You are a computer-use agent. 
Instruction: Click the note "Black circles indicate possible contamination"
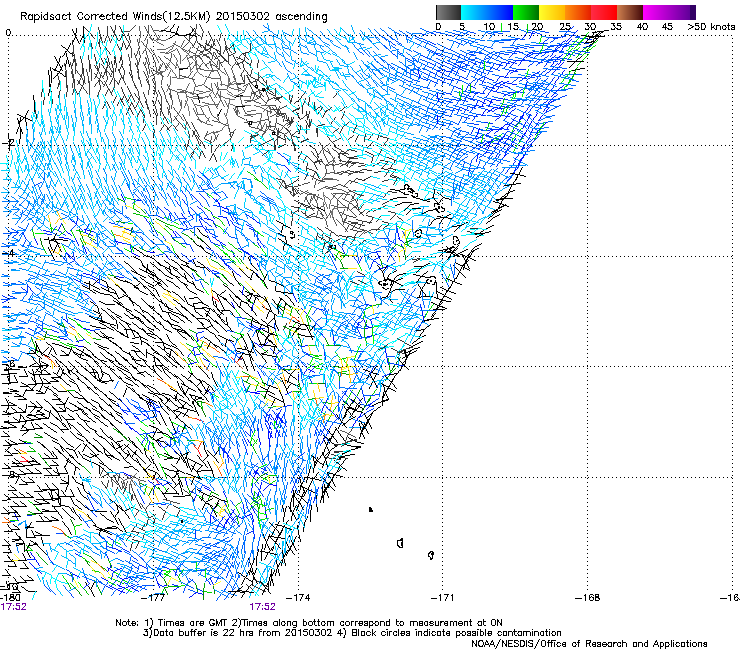click(456, 633)
